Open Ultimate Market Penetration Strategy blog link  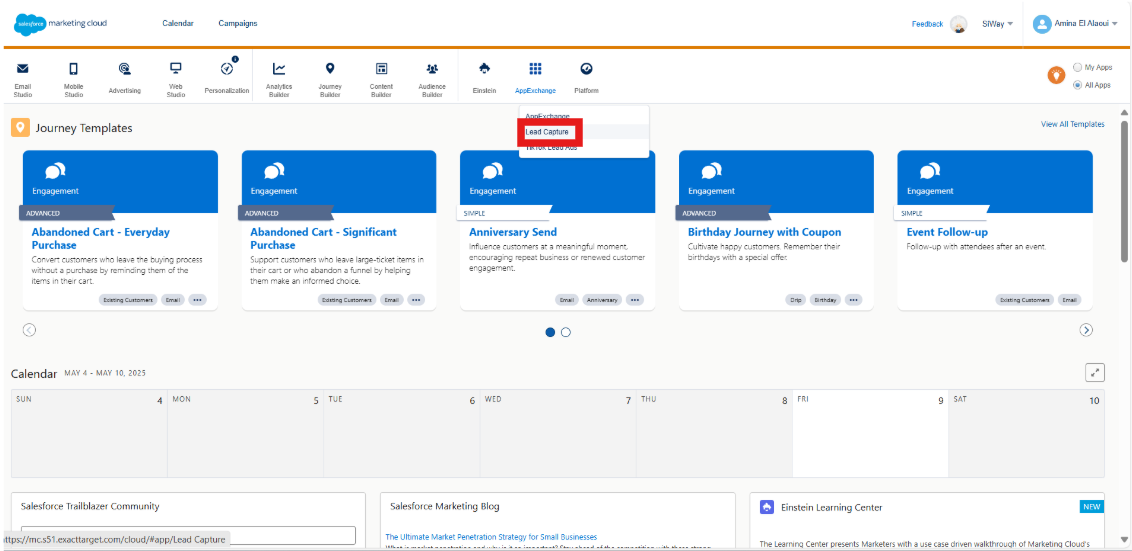click(491, 537)
